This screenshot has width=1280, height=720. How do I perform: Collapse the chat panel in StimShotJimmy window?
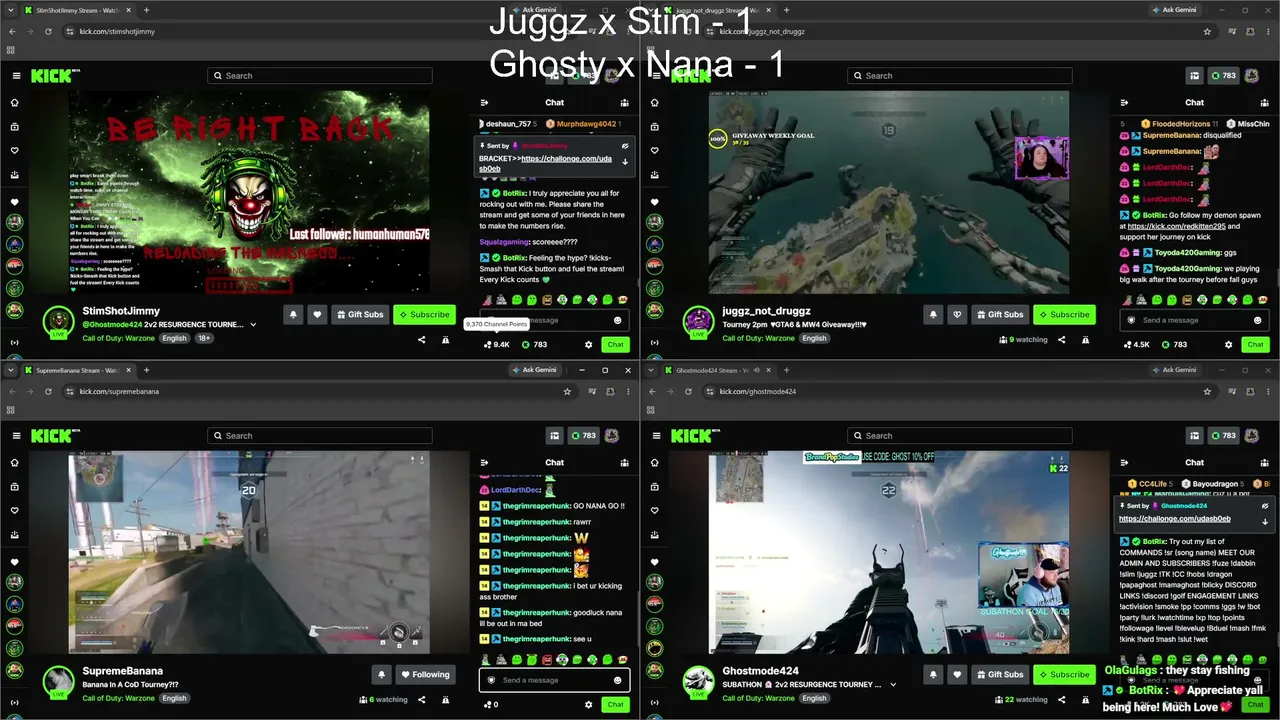click(484, 102)
